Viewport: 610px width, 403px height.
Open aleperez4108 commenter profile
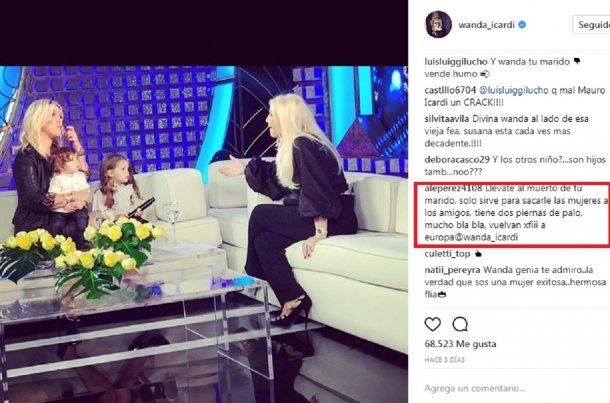tap(453, 188)
